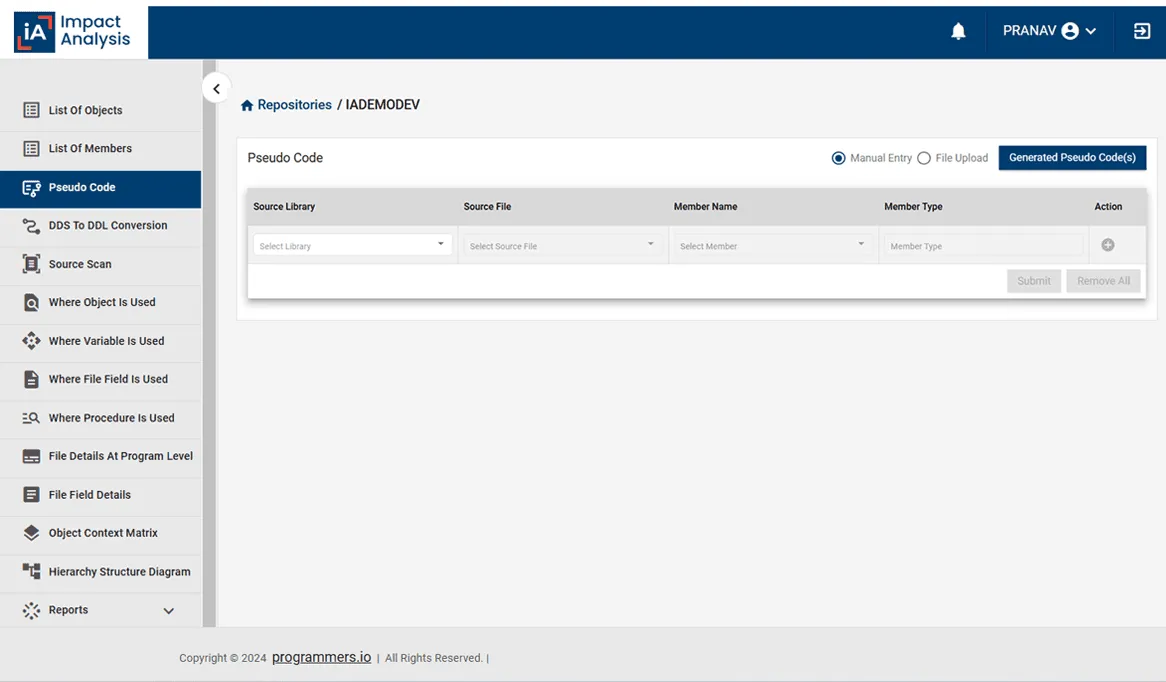Click the add row plus icon

1108,245
